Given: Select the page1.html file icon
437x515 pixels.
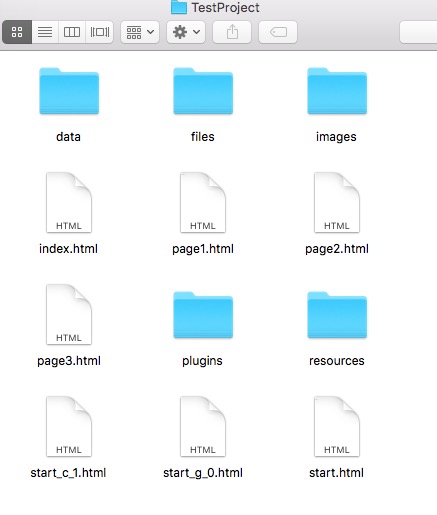Looking at the screenshot, I should (203, 202).
